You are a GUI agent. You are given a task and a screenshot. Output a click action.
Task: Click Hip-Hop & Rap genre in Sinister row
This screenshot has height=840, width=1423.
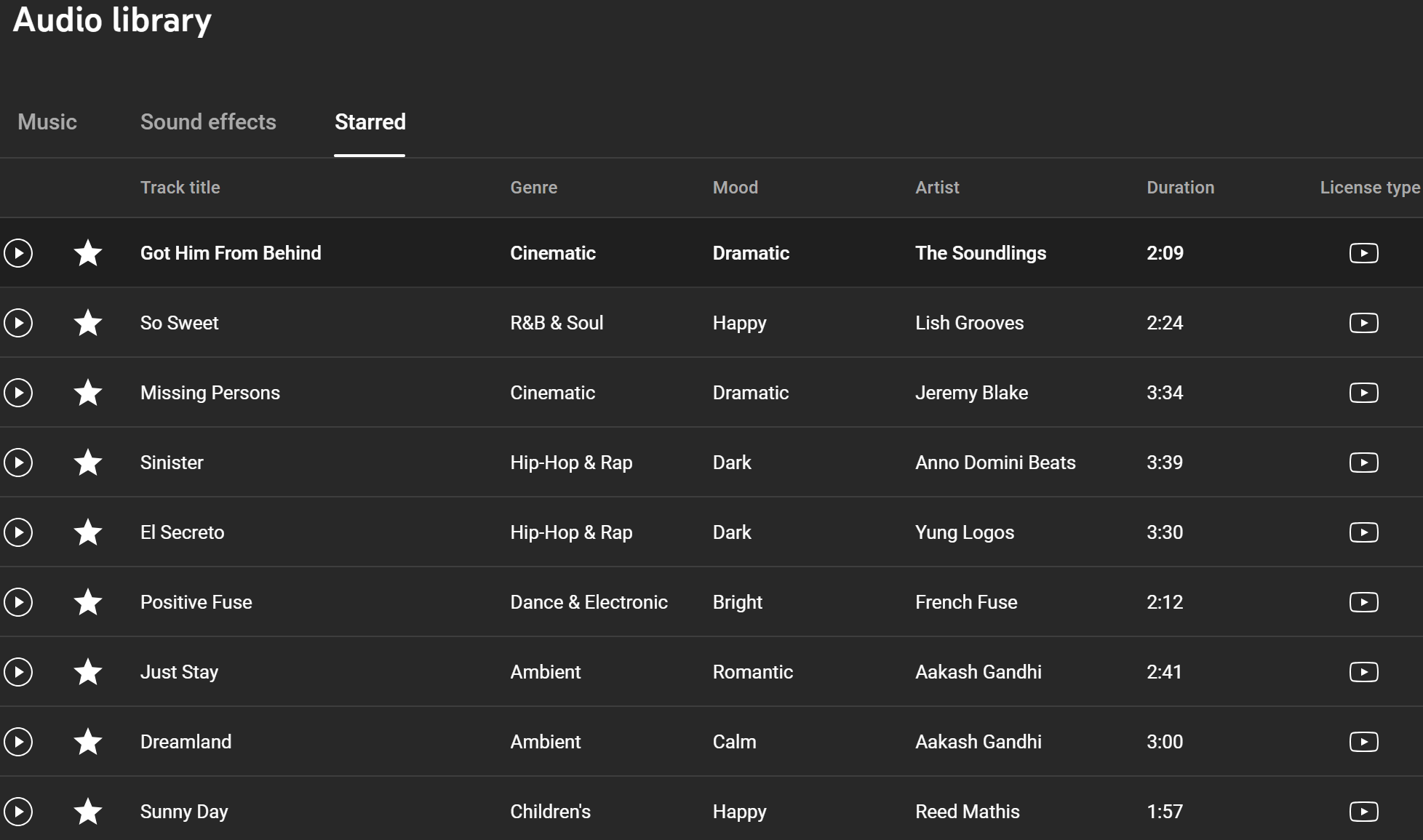571,463
